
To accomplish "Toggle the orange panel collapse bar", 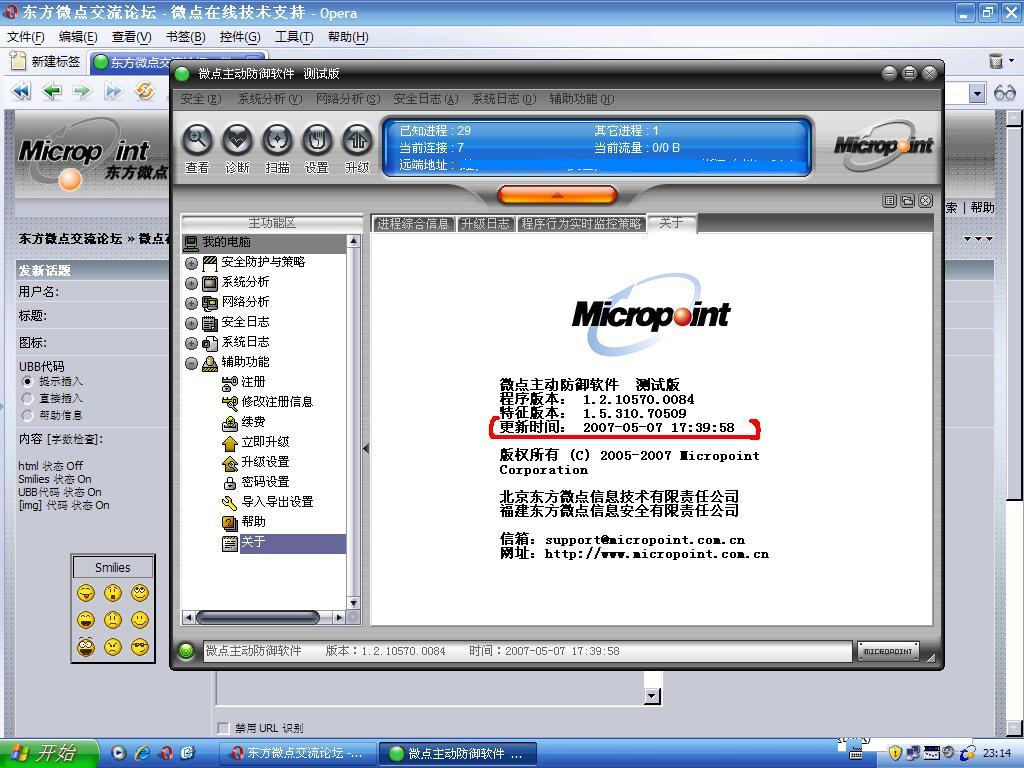I will click(x=556, y=195).
